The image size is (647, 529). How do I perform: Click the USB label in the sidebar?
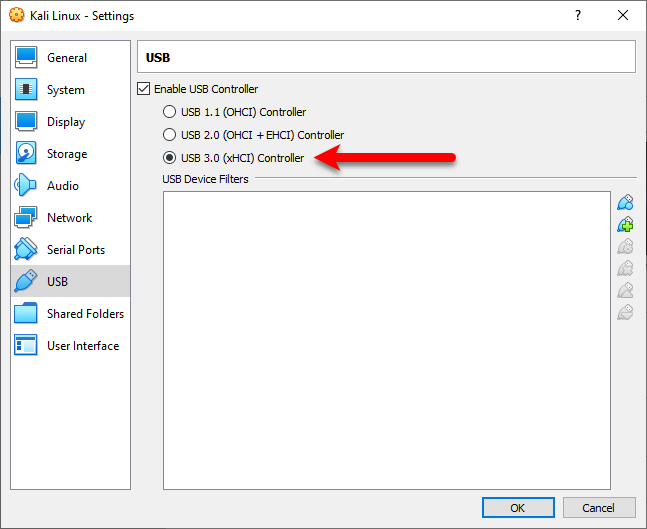[x=57, y=282]
